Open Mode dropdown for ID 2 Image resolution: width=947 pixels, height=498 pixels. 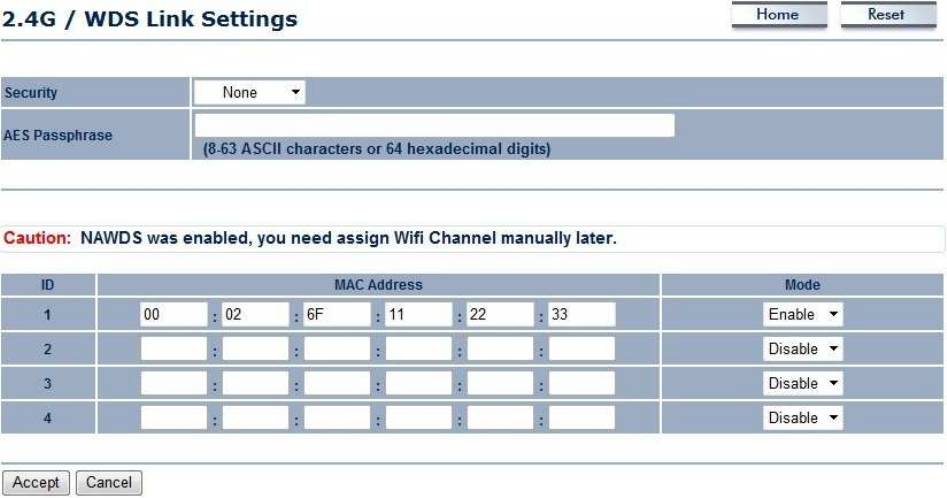click(x=803, y=349)
